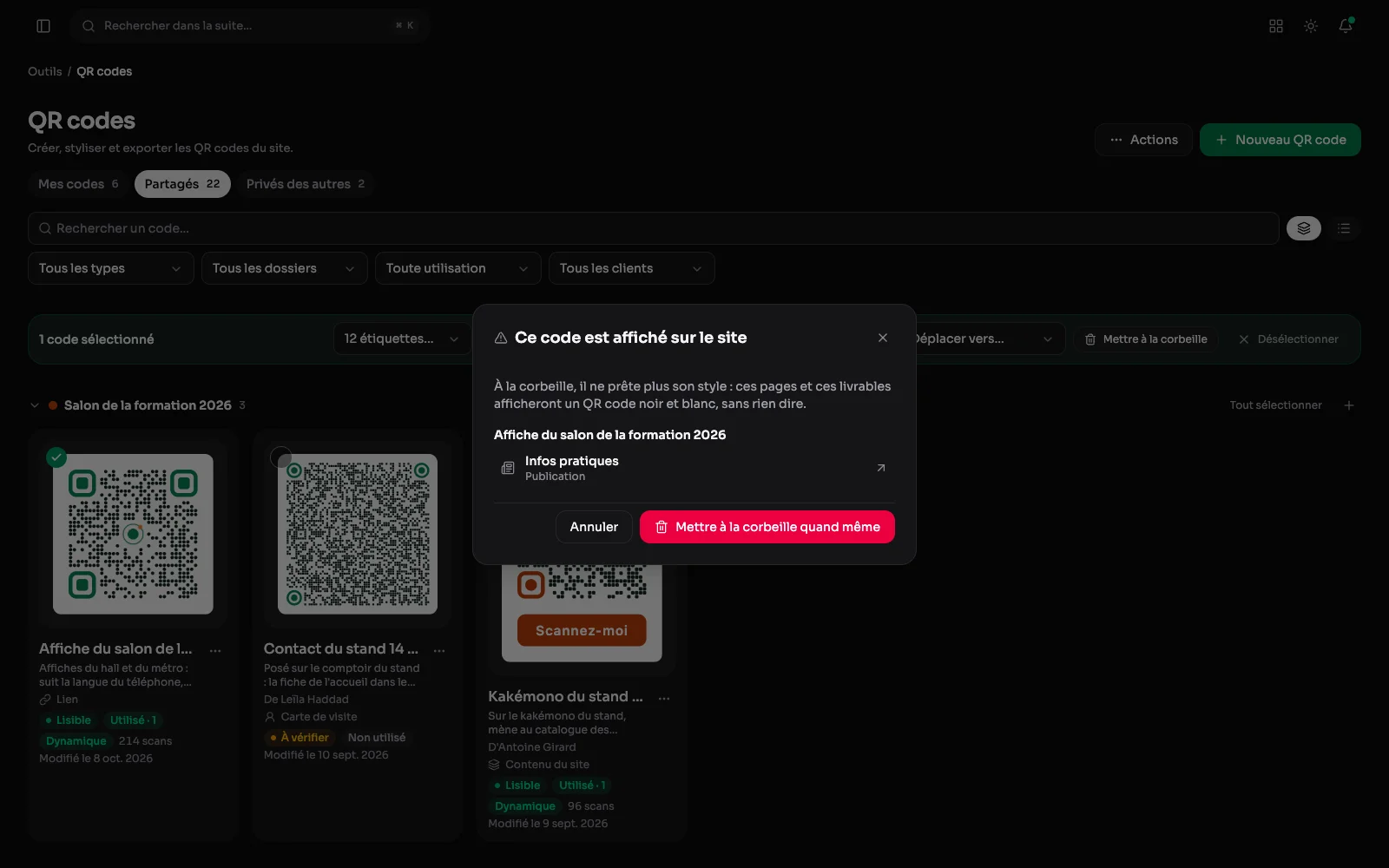
Task: Click the Affiche du salon card title
Action: (115, 649)
